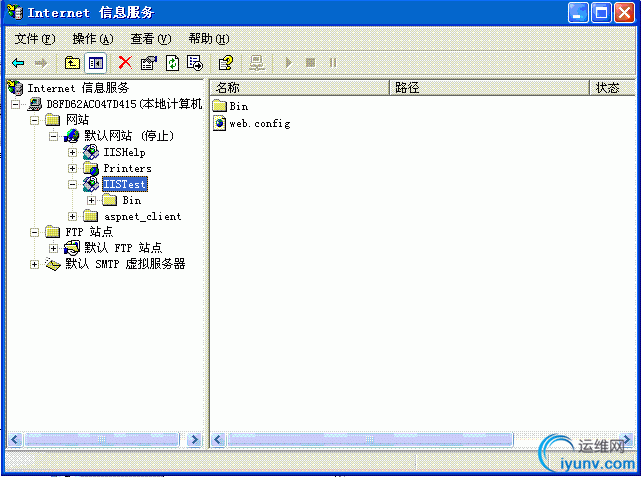Select the aspnet_client tree item
The width and height of the screenshot is (641, 480).
[x=142, y=217]
